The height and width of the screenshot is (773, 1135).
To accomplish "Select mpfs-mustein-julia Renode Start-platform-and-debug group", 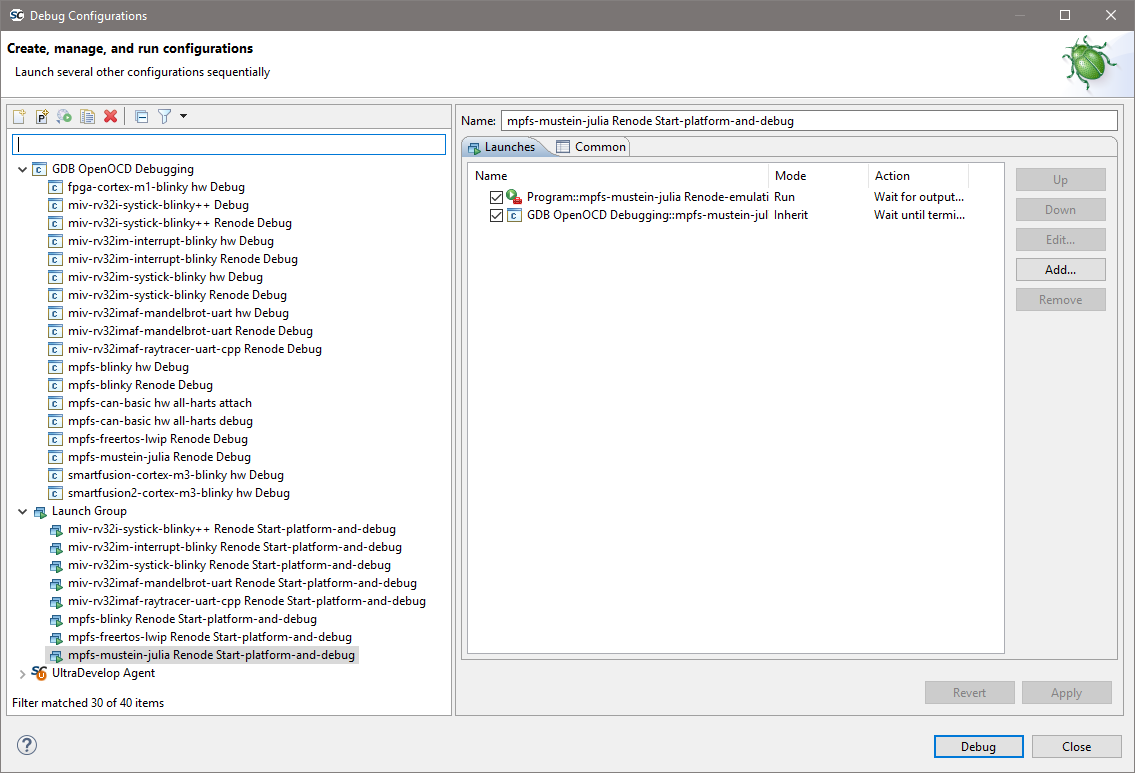I will (x=211, y=656).
